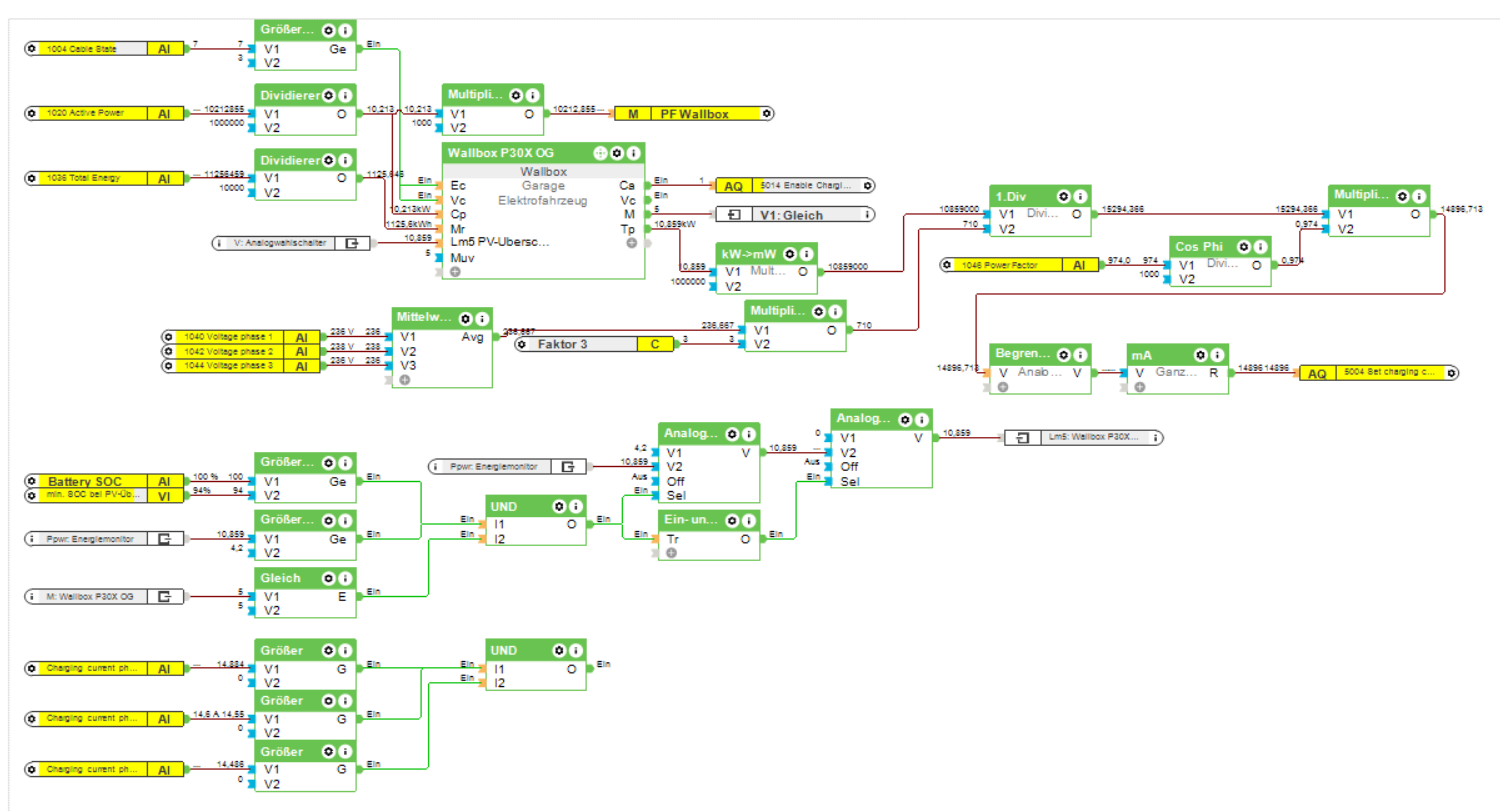Click gear icon beside Battery SOC input
The image size is (1500, 811).
[30, 481]
